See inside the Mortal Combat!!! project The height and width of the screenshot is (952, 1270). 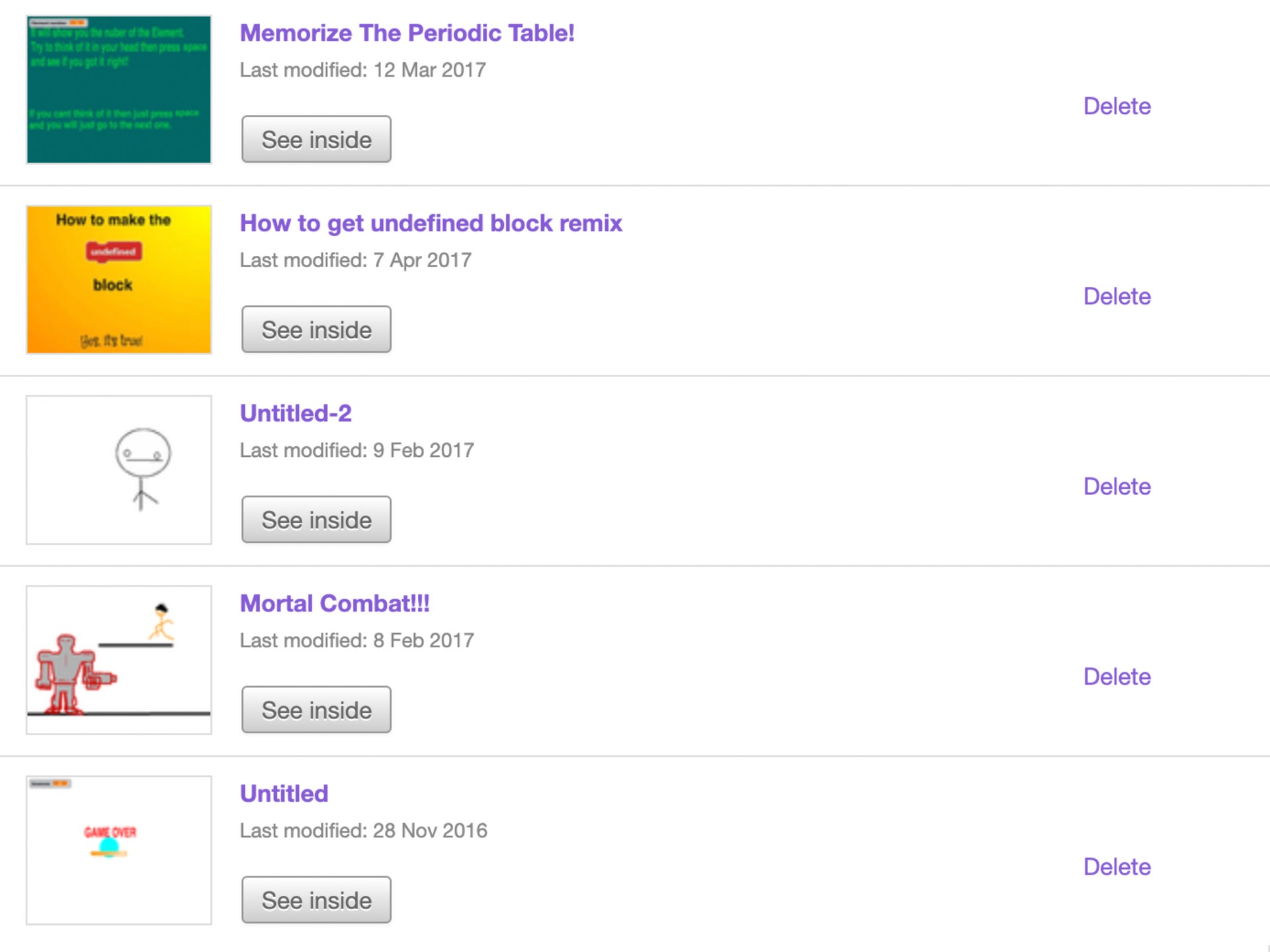pyautogui.click(x=316, y=709)
